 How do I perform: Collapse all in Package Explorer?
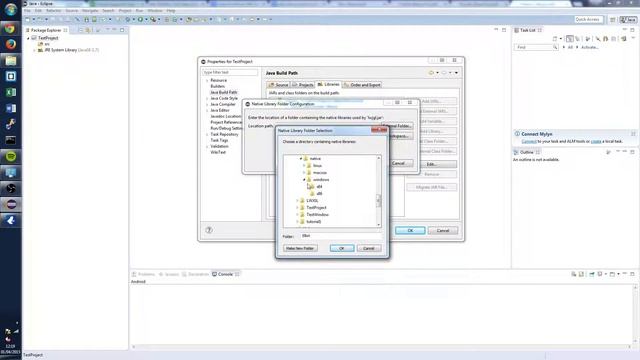81,30
